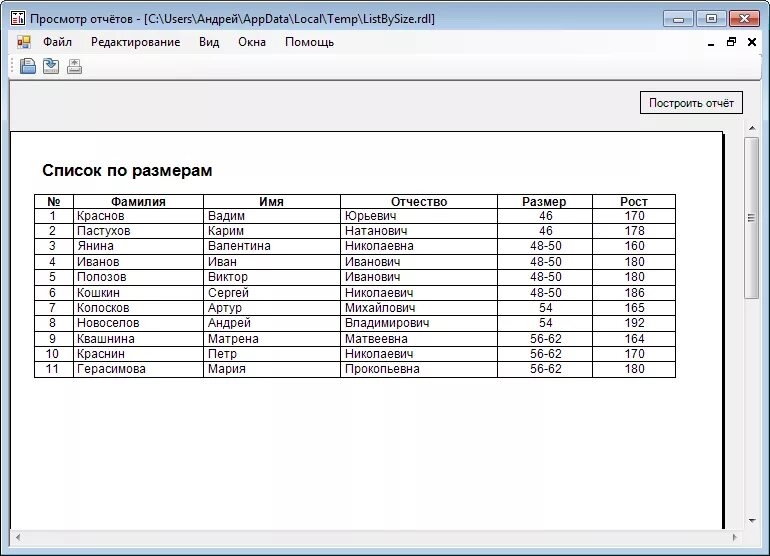Screen dimensions: 770x556
Task: Click the vertical scrollbar down arrow
Action: point(752,520)
